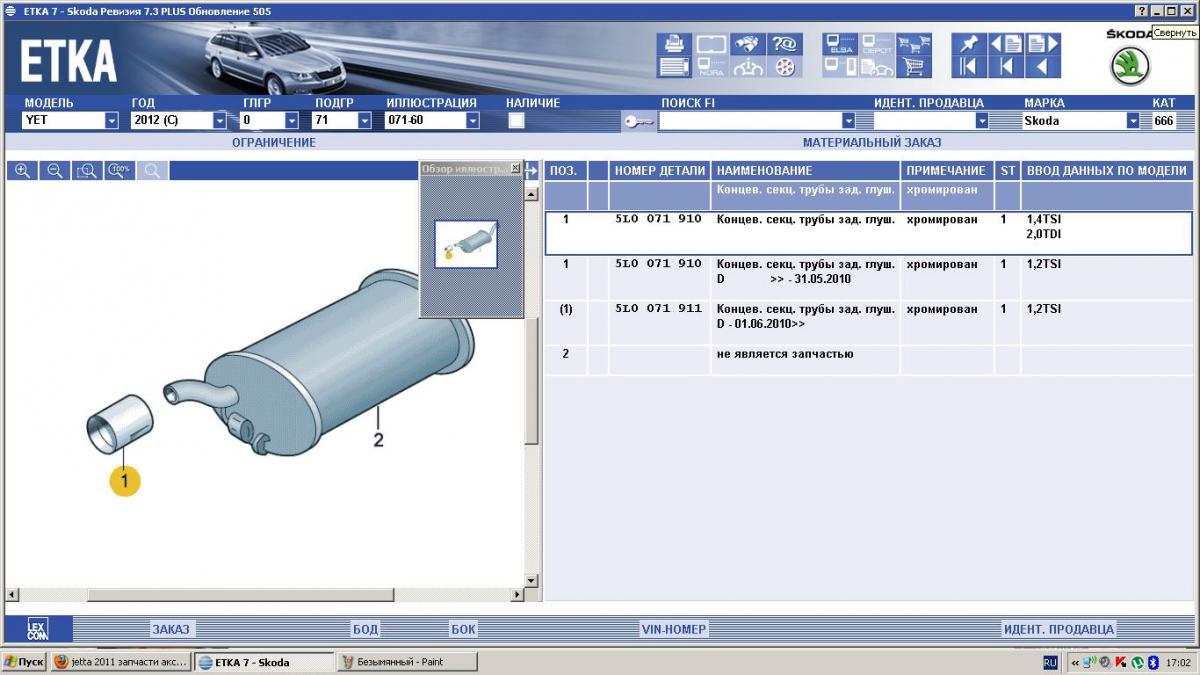The image size is (1200, 675).
Task: Click the '1,4TSI 2,0TDI' model cell
Action: (1107, 233)
